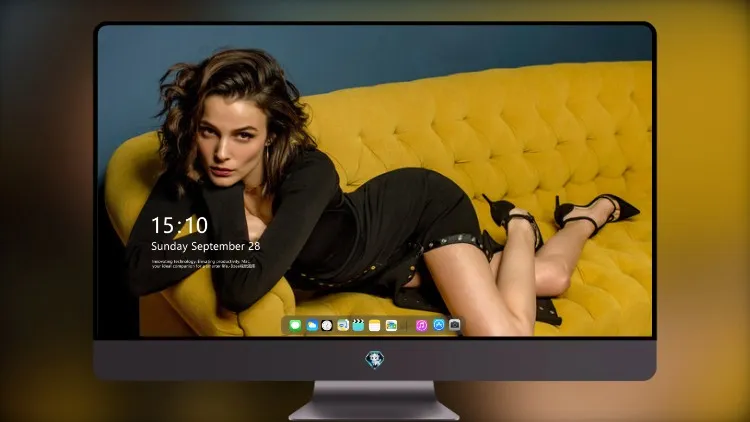Viewport: 750px width, 422px height.
Task: Click empty dock space beside Camera icon
Action: tap(463, 325)
